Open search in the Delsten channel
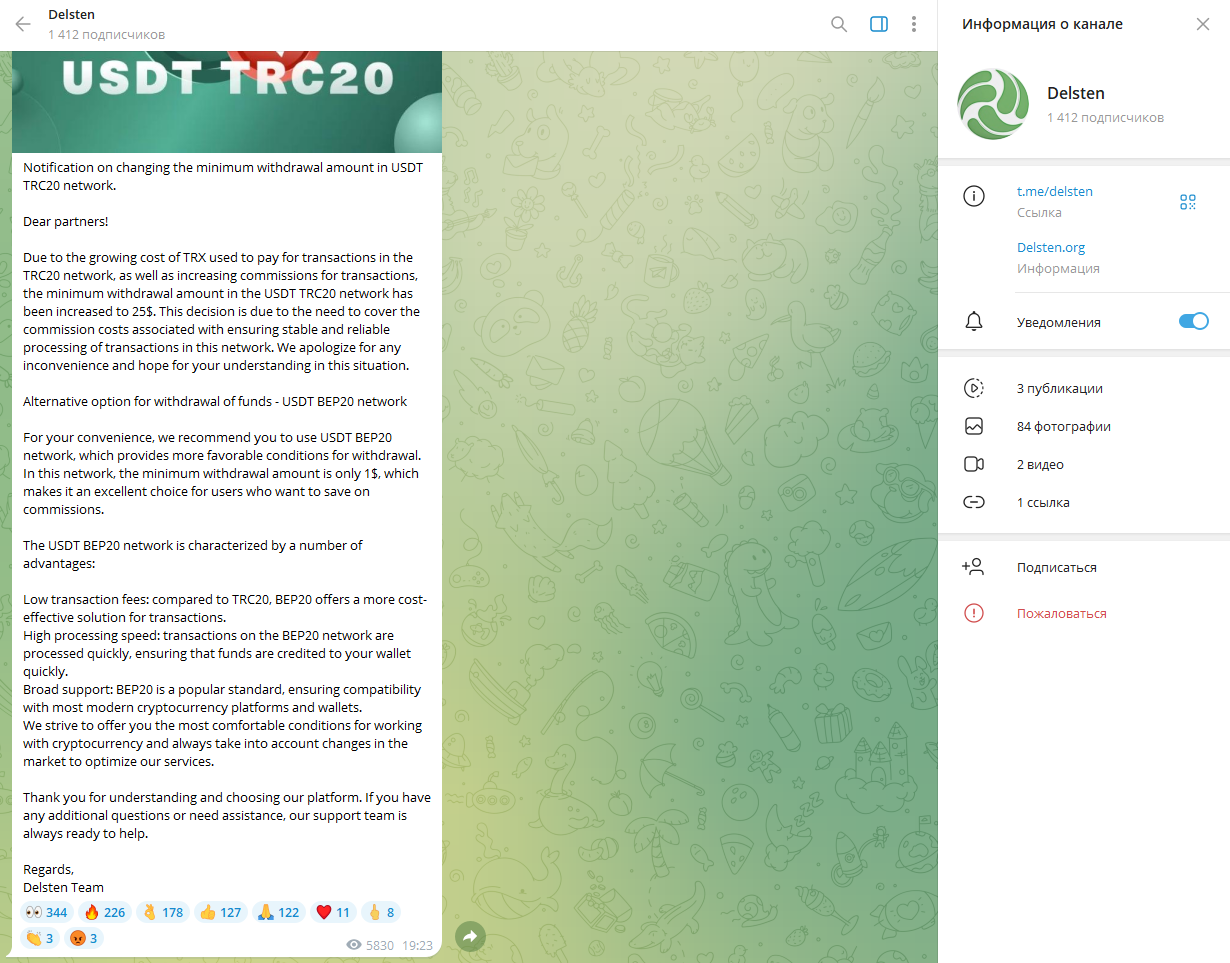The height and width of the screenshot is (963, 1230). tap(839, 24)
